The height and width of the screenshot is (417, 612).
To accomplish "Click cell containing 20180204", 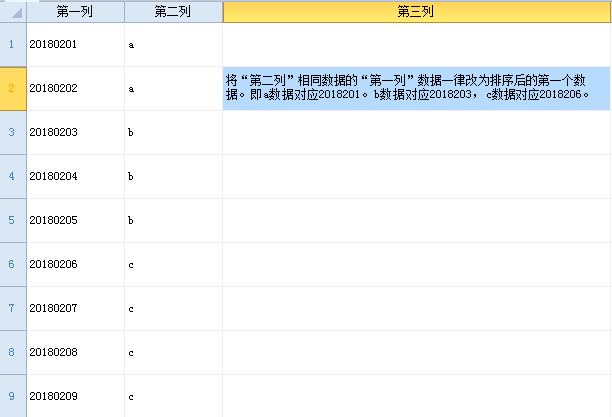I will tap(76, 176).
